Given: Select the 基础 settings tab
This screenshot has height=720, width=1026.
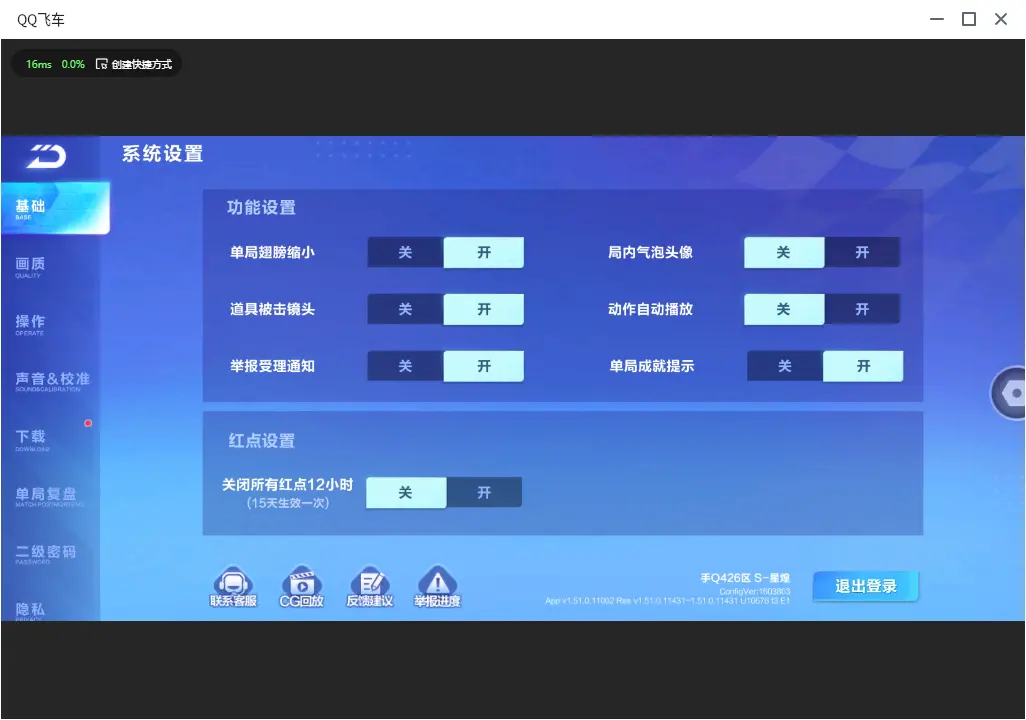Looking at the screenshot, I should (x=55, y=208).
